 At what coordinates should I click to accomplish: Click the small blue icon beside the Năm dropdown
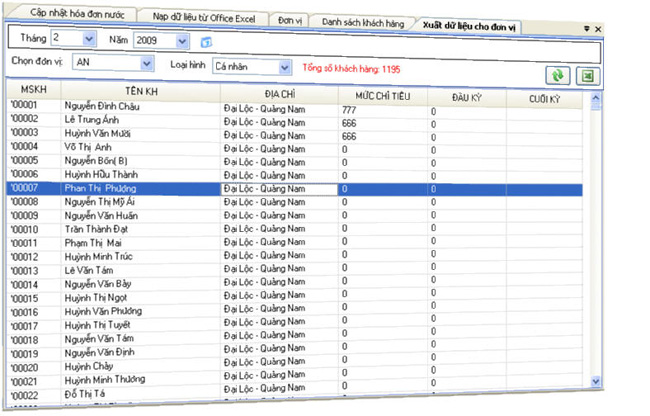pyautogui.click(x=207, y=41)
